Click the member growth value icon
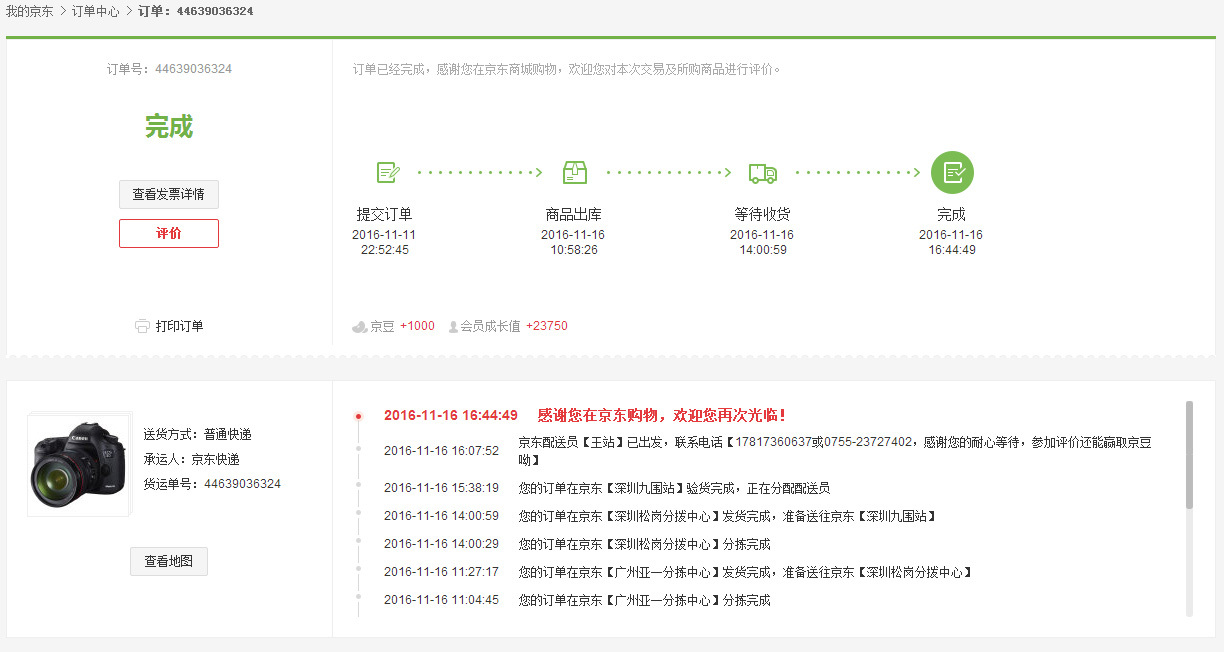1224x652 pixels. point(453,327)
